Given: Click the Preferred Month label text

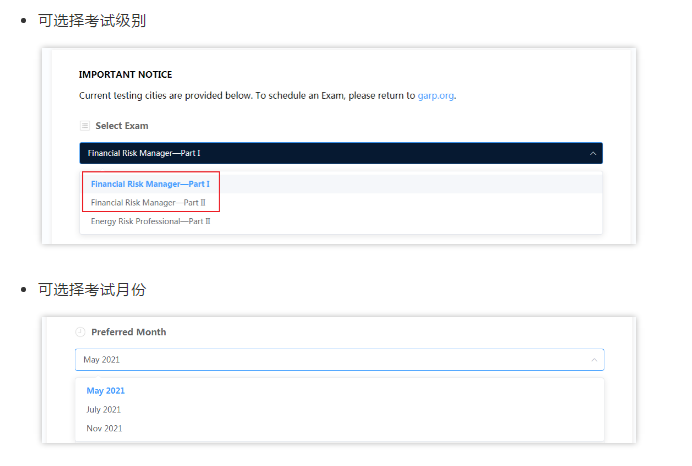Looking at the screenshot, I should [128, 332].
